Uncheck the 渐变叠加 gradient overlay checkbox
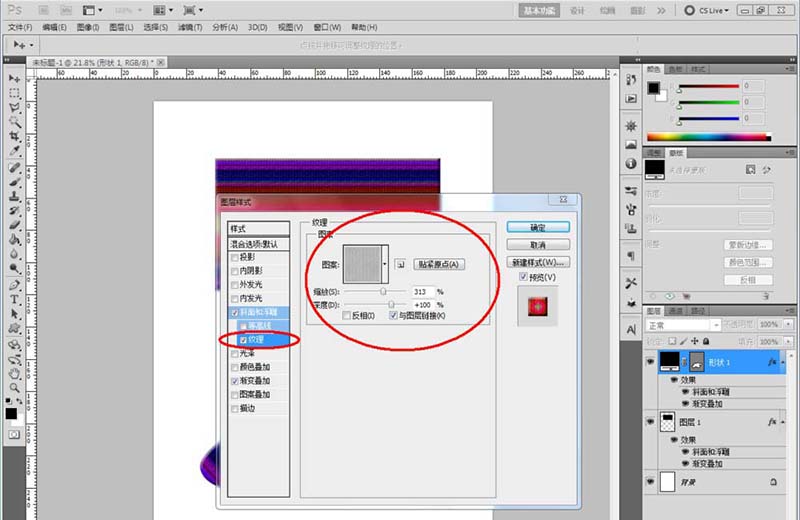This screenshot has width=800, height=520. click(x=235, y=381)
